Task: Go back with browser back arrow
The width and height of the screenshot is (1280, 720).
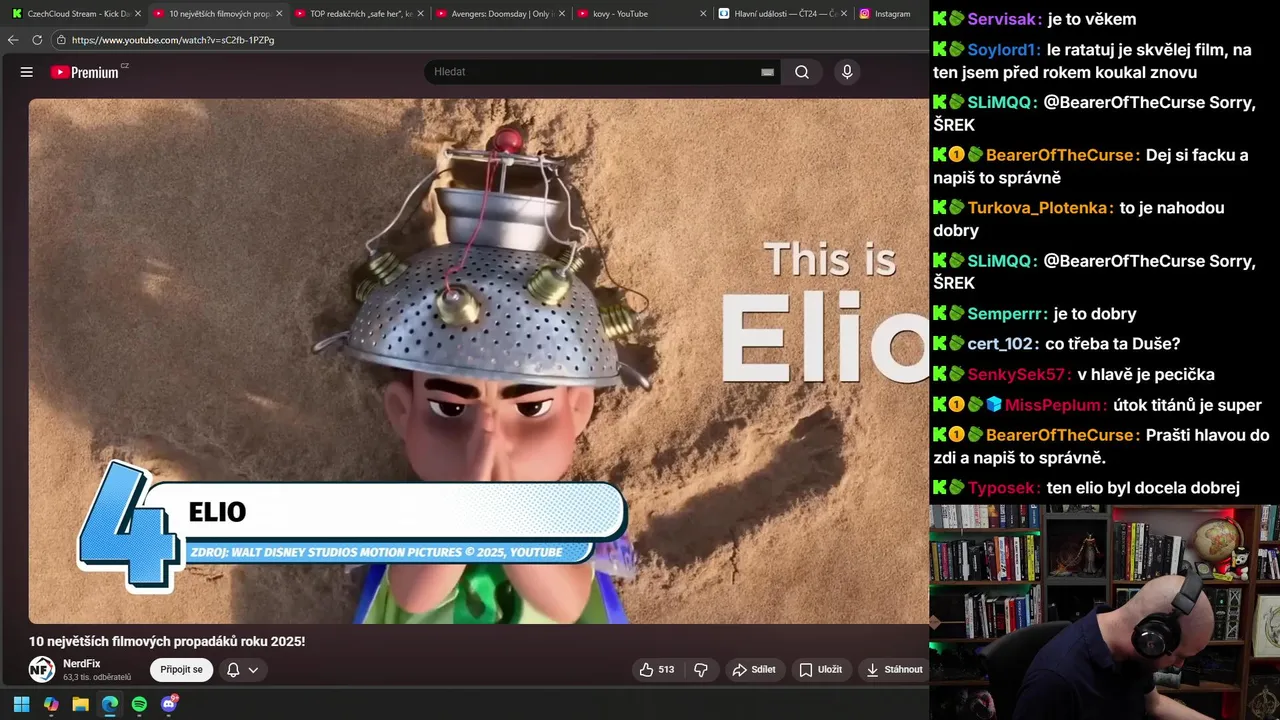Action: click(13, 40)
